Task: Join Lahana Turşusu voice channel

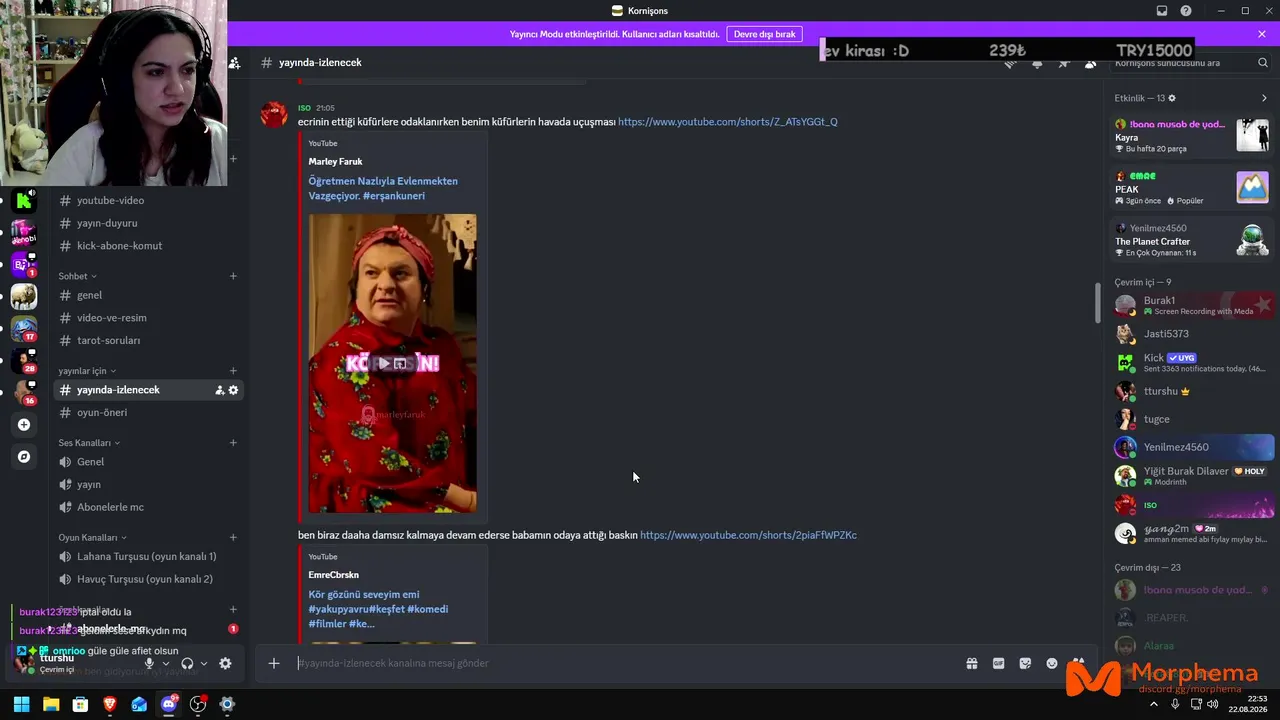Action: [147, 556]
